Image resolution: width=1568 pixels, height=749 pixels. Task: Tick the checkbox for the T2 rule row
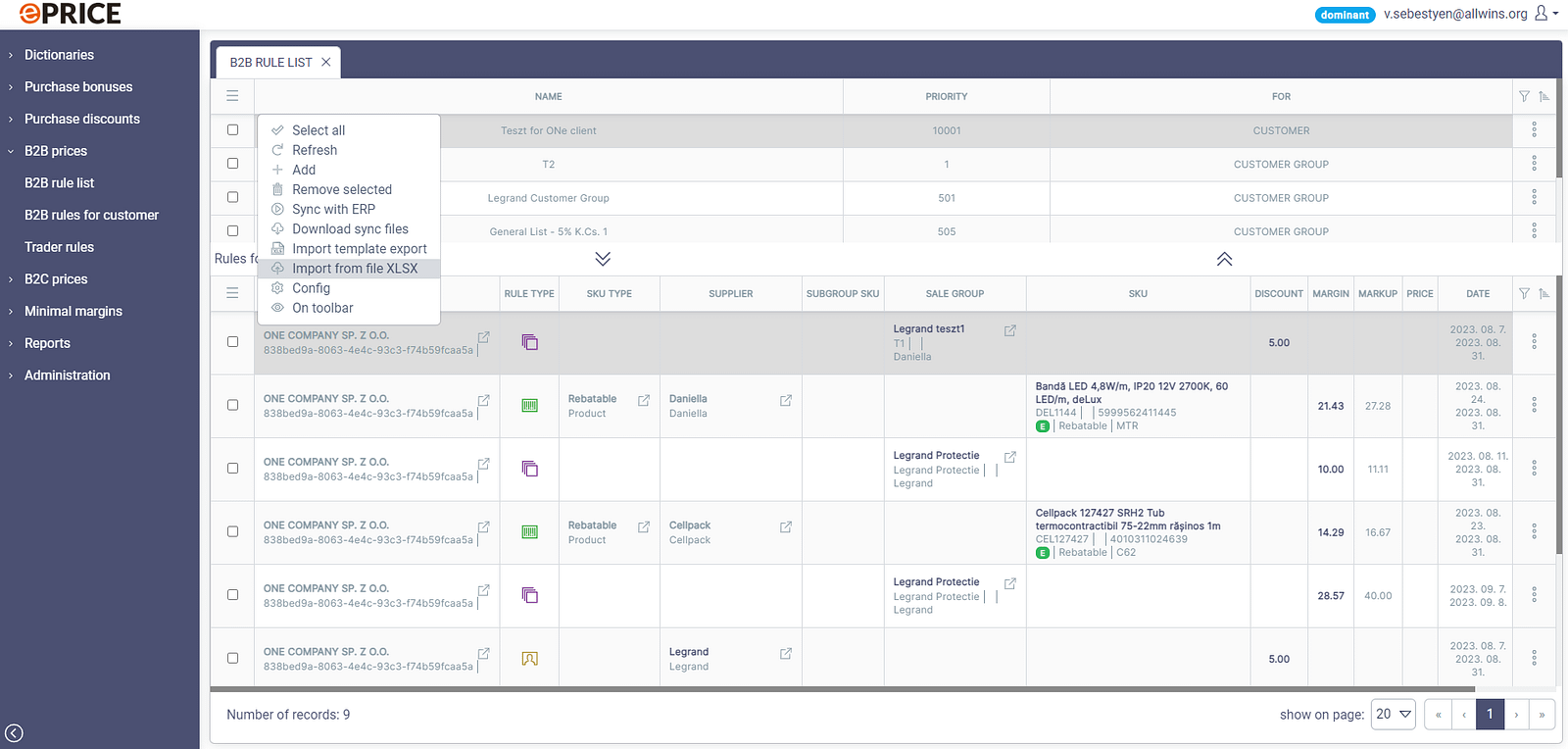point(232,164)
